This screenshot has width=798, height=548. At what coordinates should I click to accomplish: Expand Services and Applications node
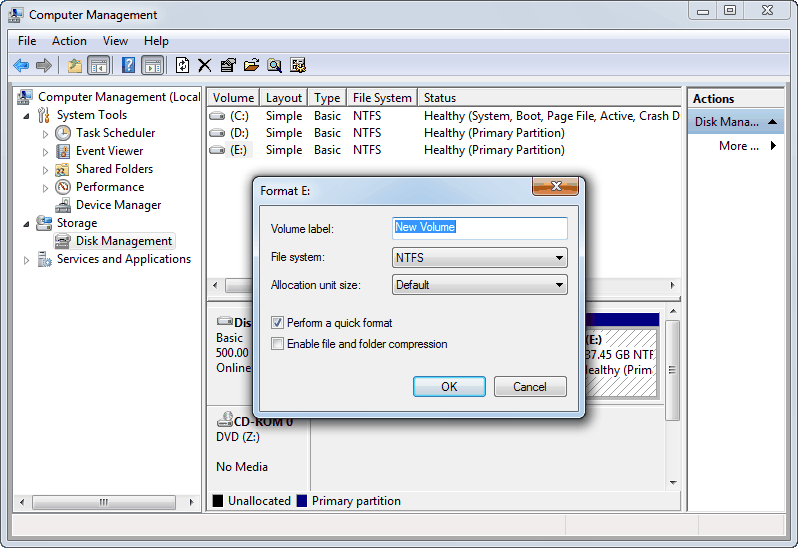[26, 260]
